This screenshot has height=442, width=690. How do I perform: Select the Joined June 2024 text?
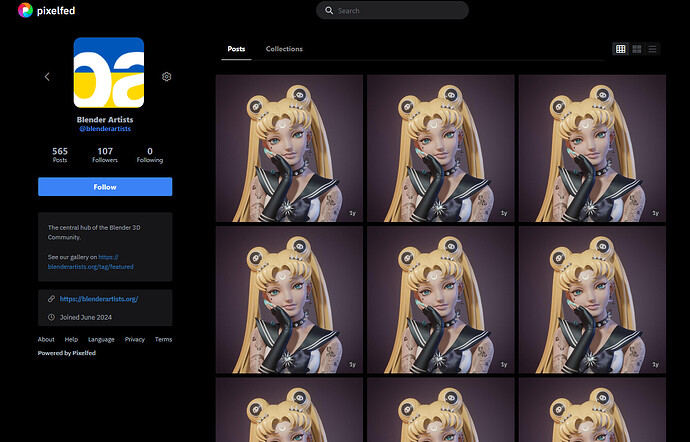[86, 317]
